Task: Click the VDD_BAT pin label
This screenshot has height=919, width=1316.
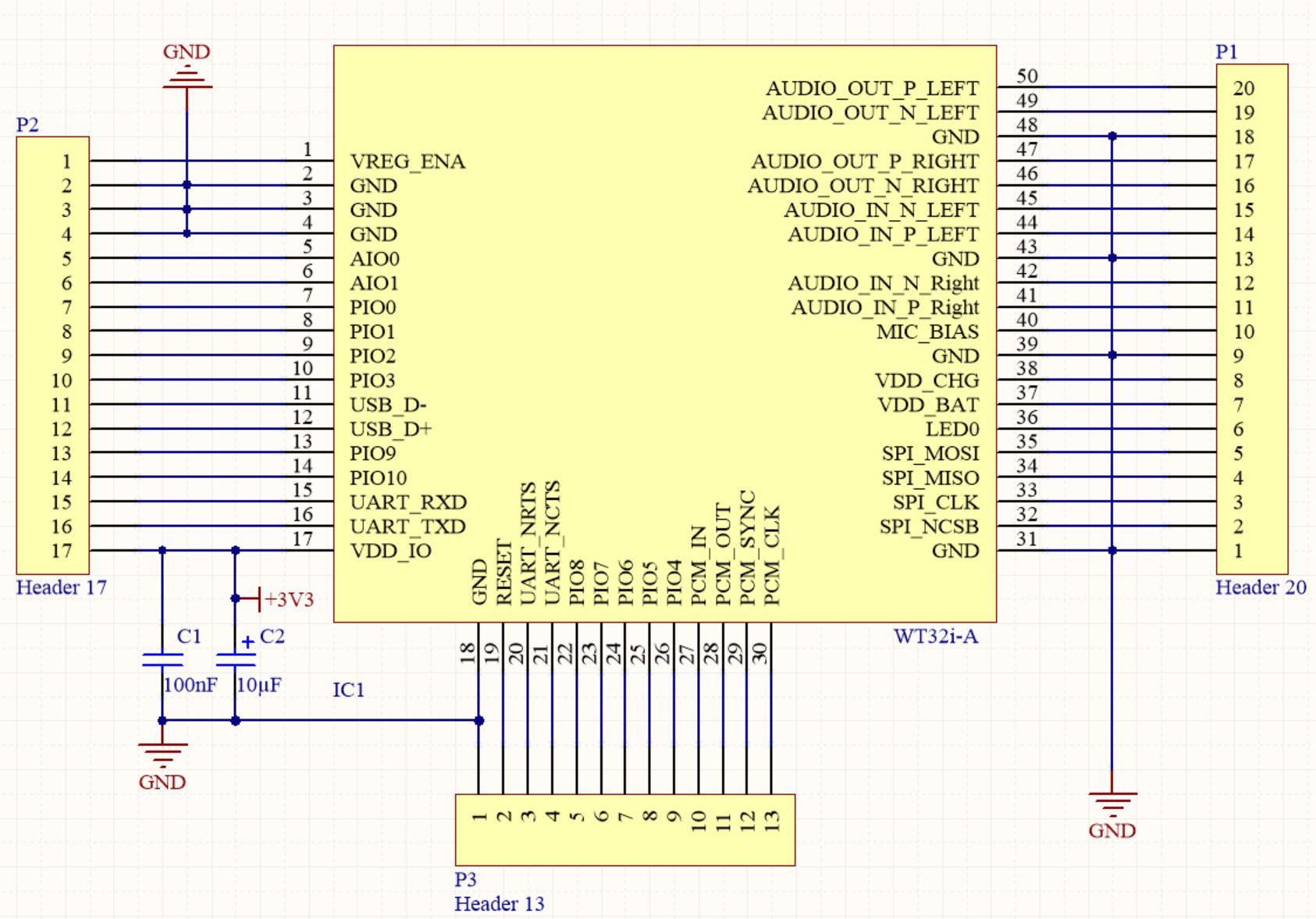Action: (928, 405)
